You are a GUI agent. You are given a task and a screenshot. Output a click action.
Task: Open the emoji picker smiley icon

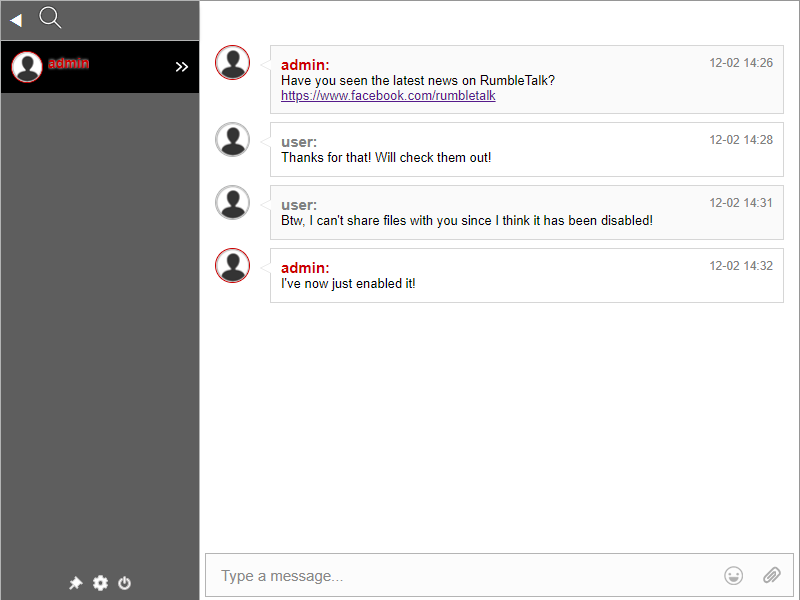click(734, 575)
